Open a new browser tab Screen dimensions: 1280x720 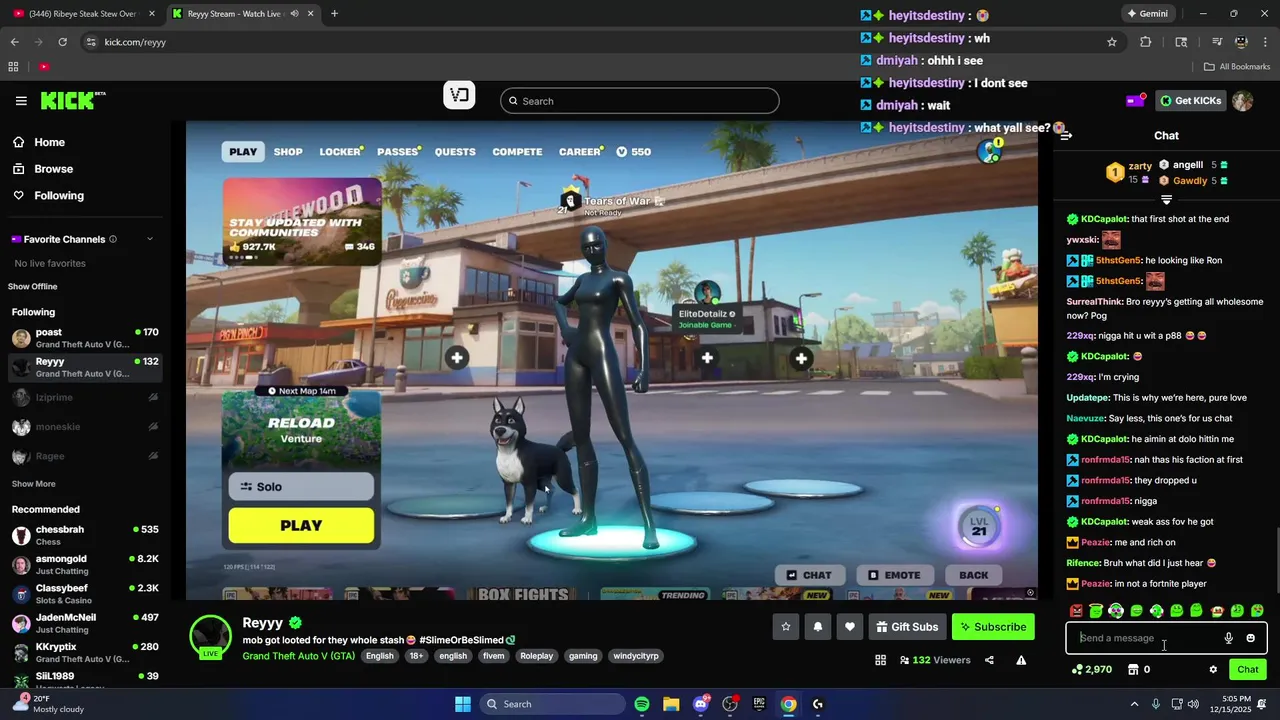(x=334, y=14)
